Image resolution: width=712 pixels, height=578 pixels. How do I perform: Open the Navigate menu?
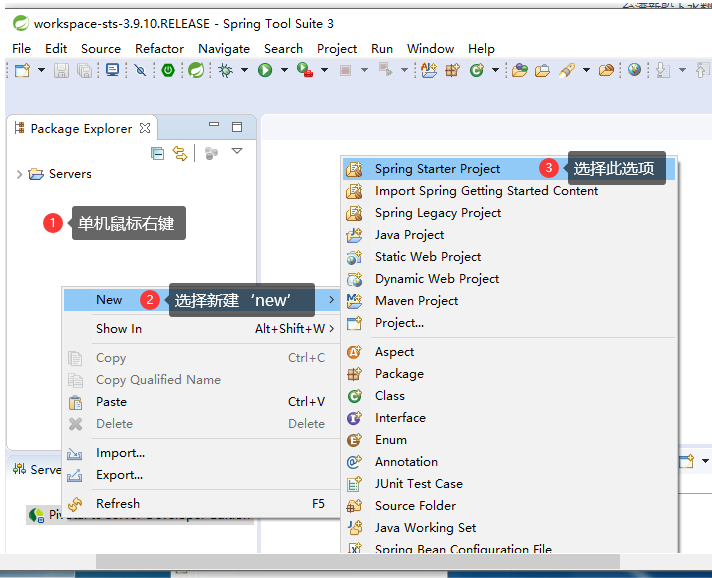[224, 49]
